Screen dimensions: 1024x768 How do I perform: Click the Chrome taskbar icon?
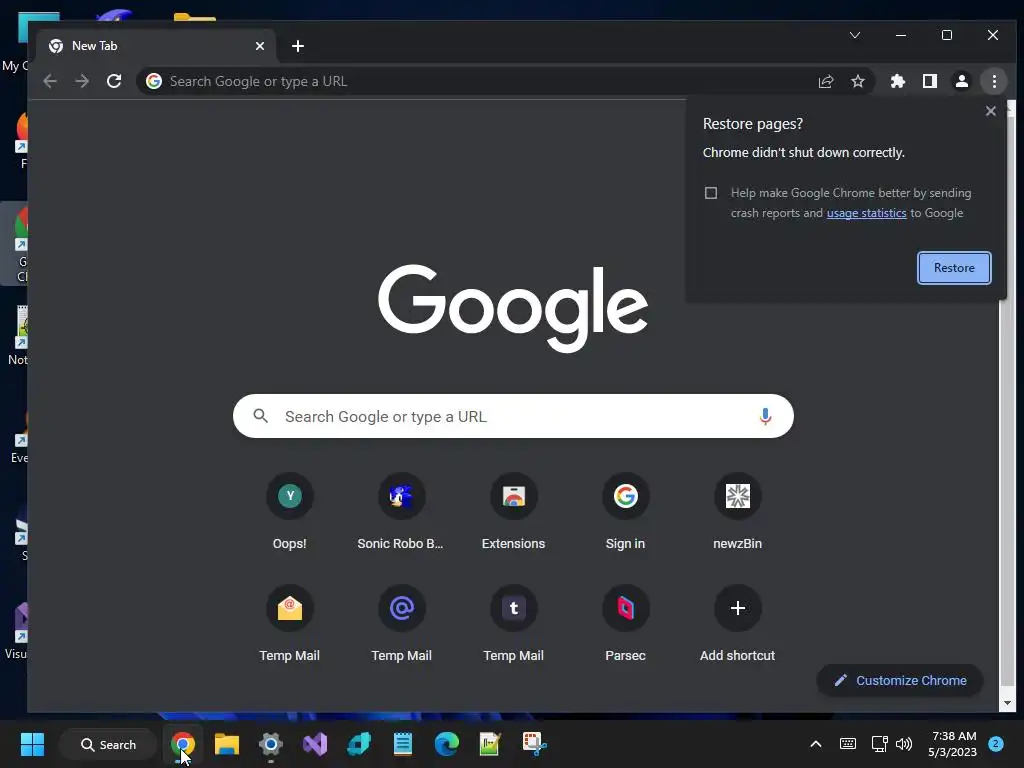point(183,744)
